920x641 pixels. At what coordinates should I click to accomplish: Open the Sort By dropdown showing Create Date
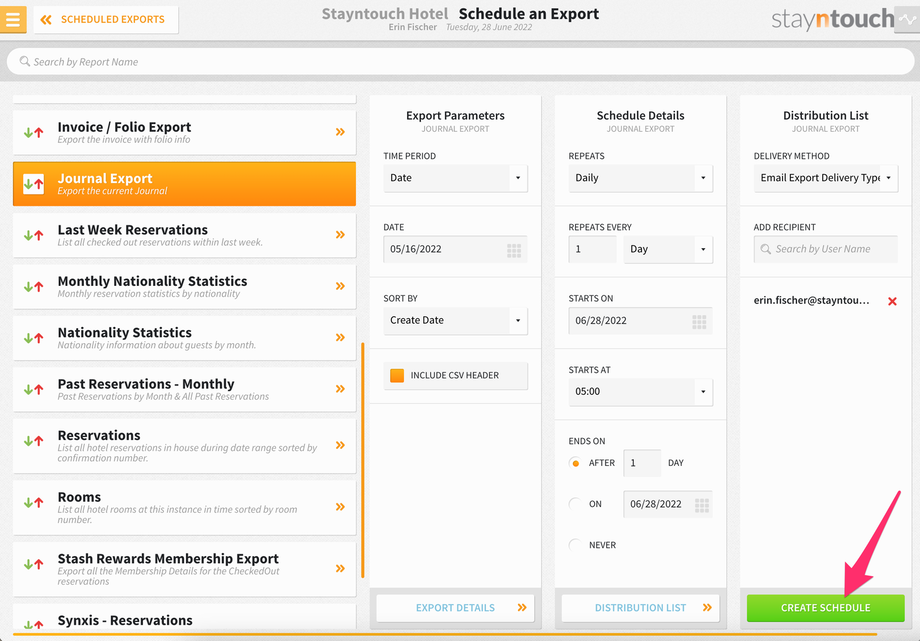pyautogui.click(x=455, y=320)
